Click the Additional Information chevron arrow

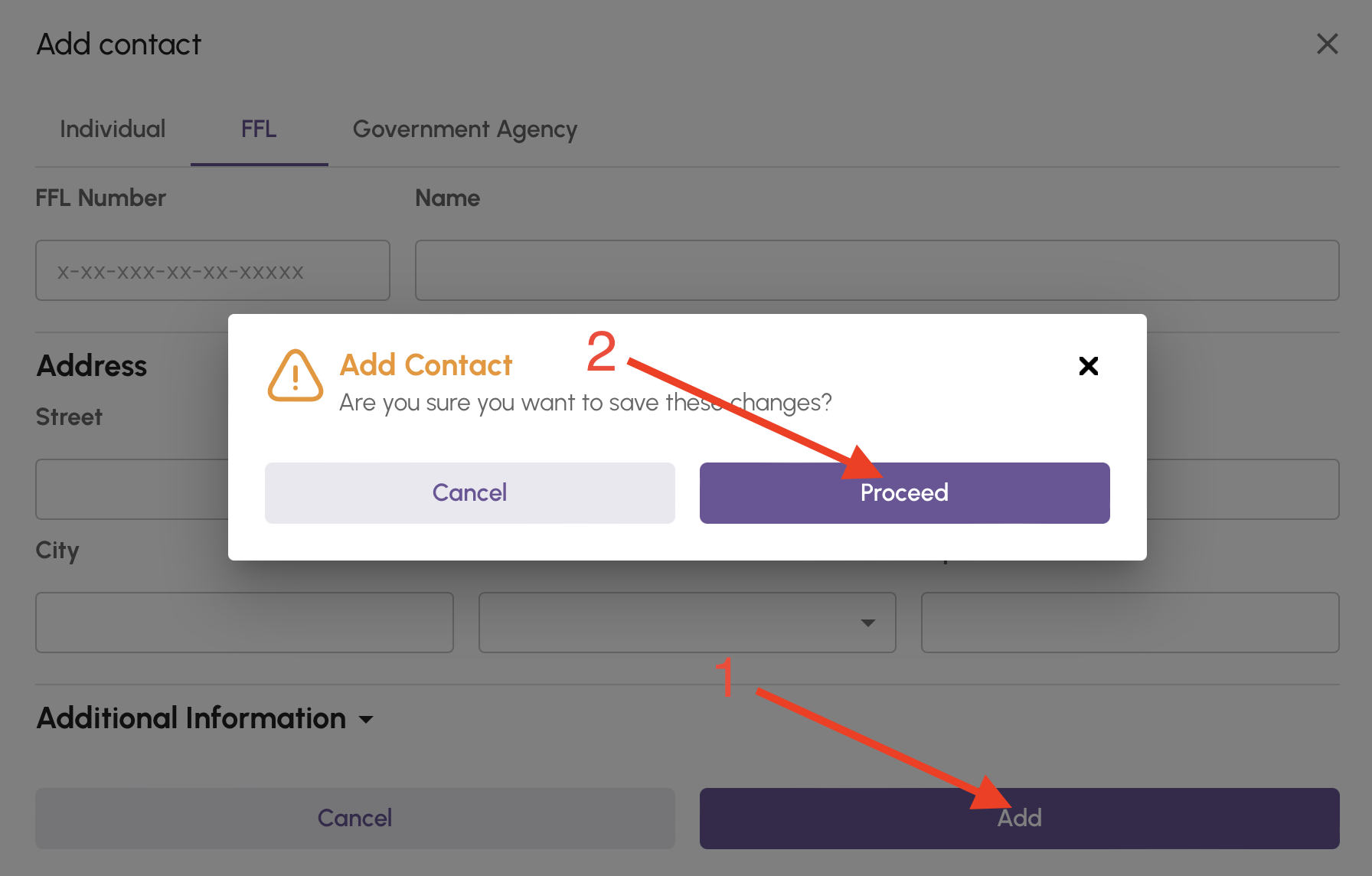coord(367,719)
